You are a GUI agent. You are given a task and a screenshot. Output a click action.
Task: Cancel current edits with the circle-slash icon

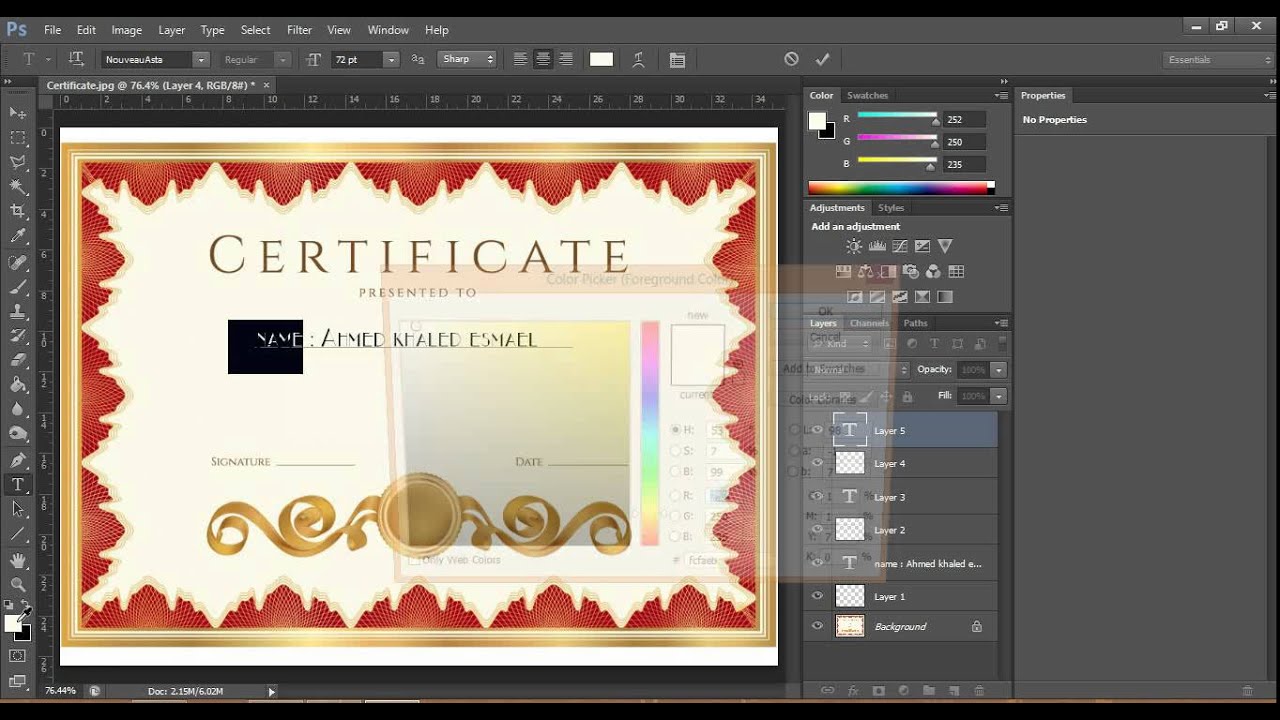pos(791,59)
